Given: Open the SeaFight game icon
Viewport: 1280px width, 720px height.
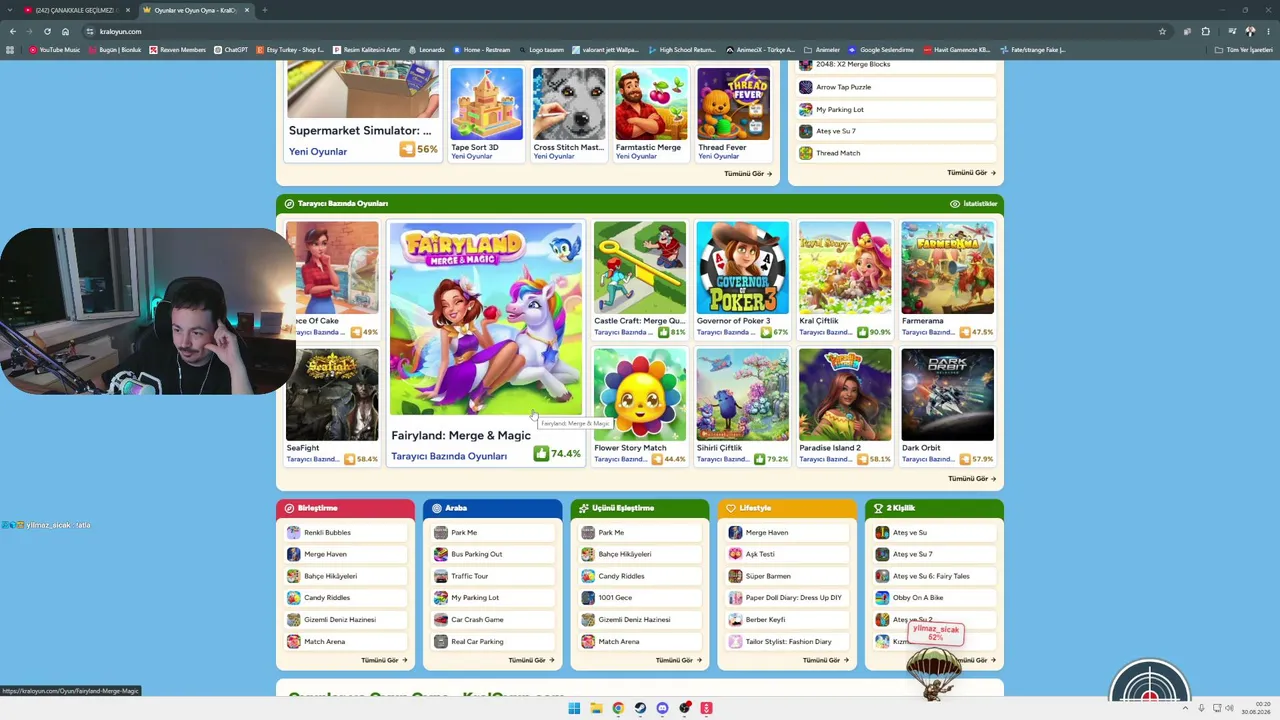Looking at the screenshot, I should pyautogui.click(x=332, y=395).
